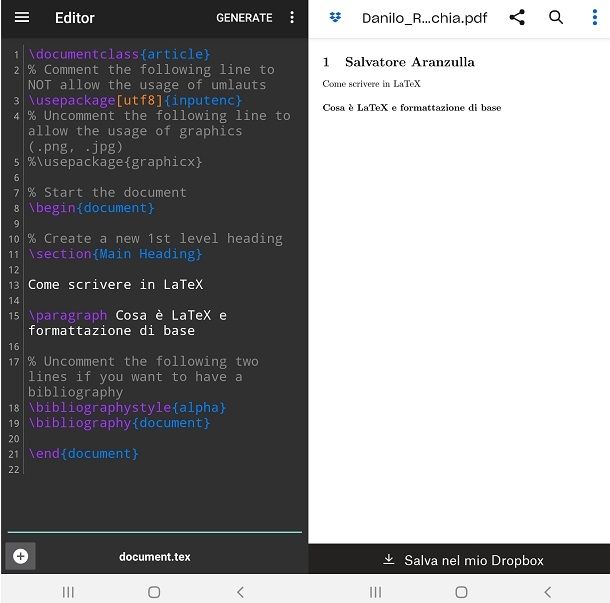610x603 pixels.
Task: Place cursor on \documentclass{article} line
Action: [119, 54]
